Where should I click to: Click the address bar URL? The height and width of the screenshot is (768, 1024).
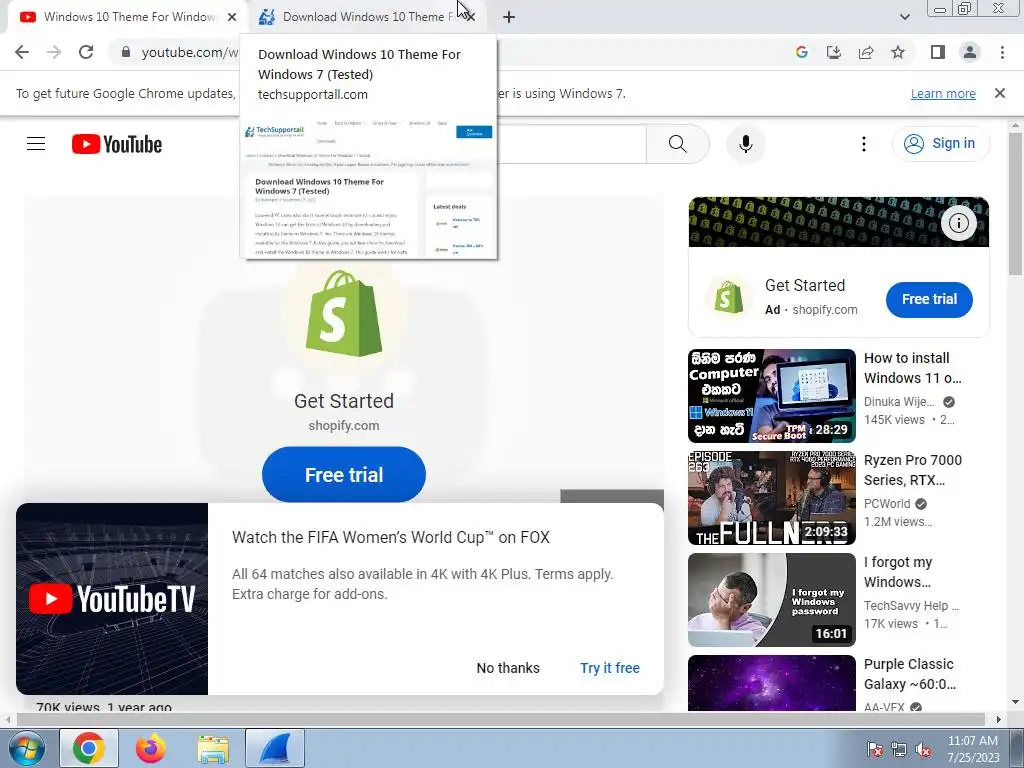pos(189,52)
